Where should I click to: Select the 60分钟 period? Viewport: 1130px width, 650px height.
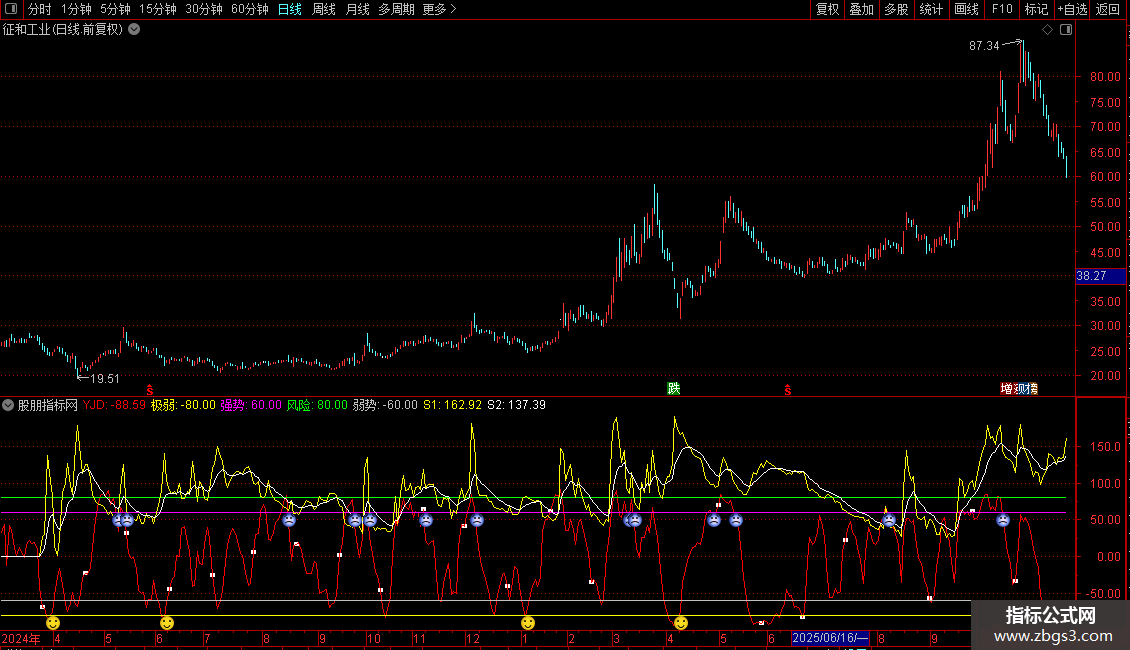pyautogui.click(x=249, y=9)
